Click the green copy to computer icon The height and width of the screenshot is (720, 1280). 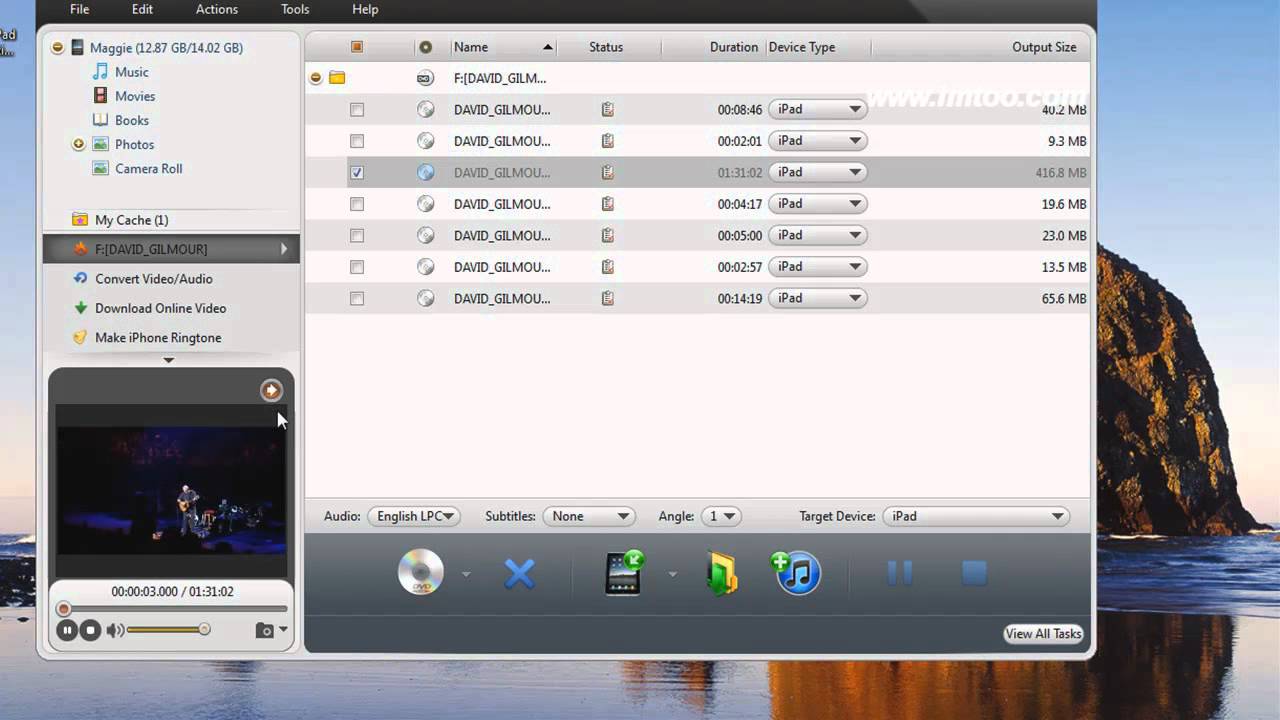pyautogui.click(x=722, y=574)
